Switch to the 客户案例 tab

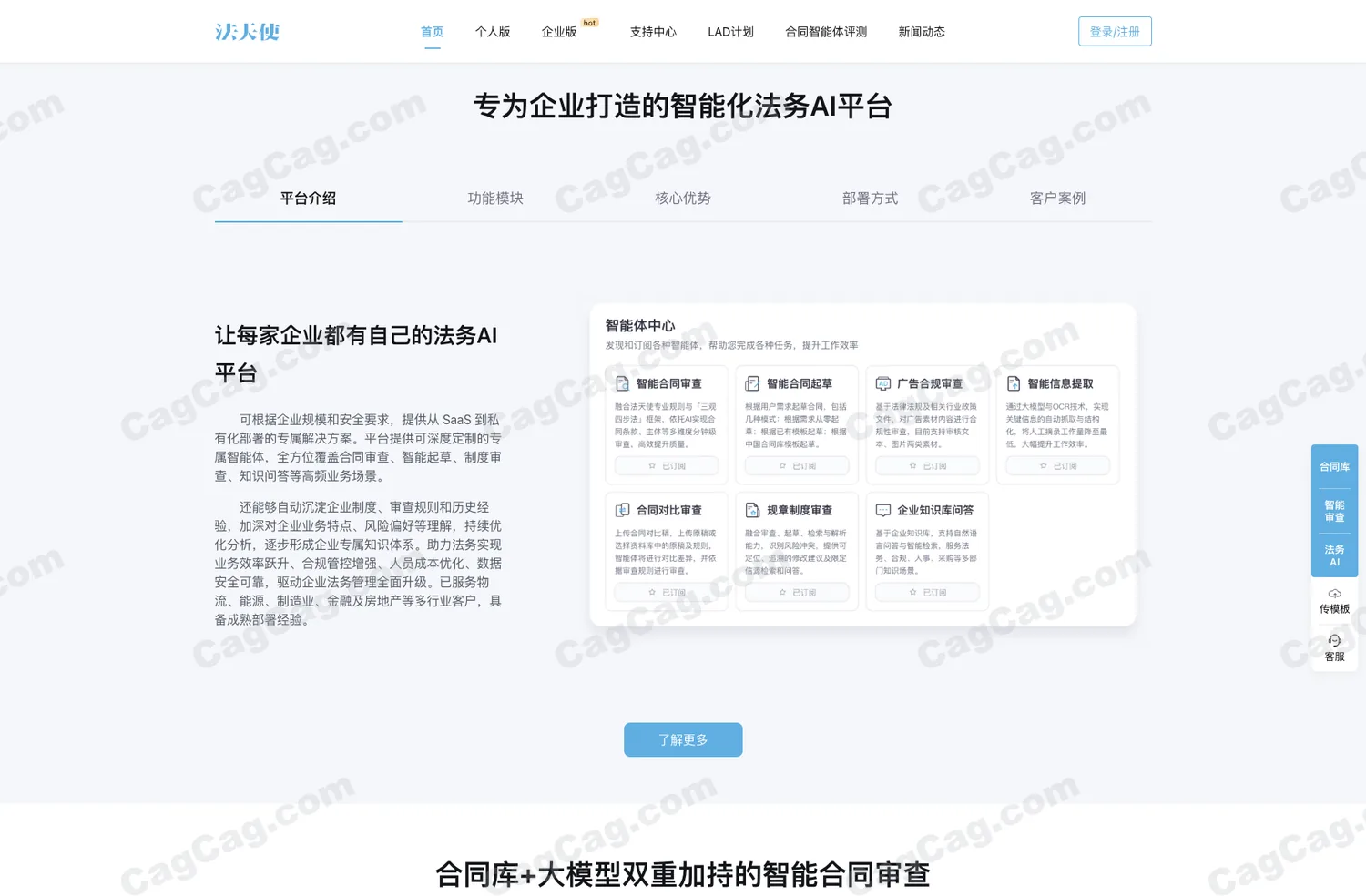point(1057,199)
